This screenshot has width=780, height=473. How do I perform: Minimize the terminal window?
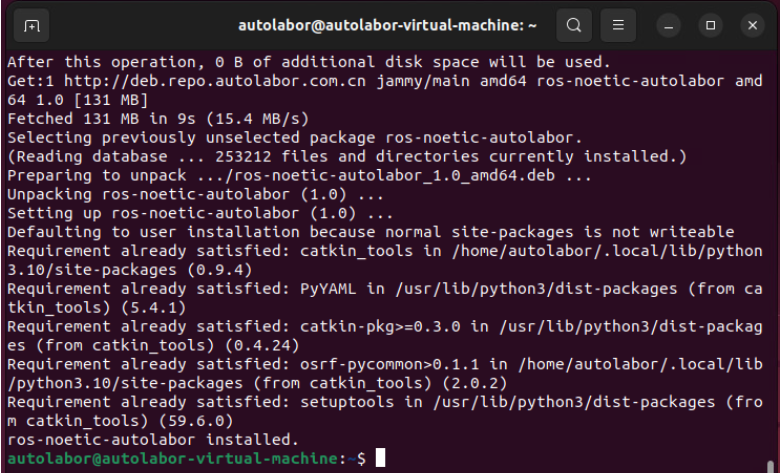tap(669, 25)
